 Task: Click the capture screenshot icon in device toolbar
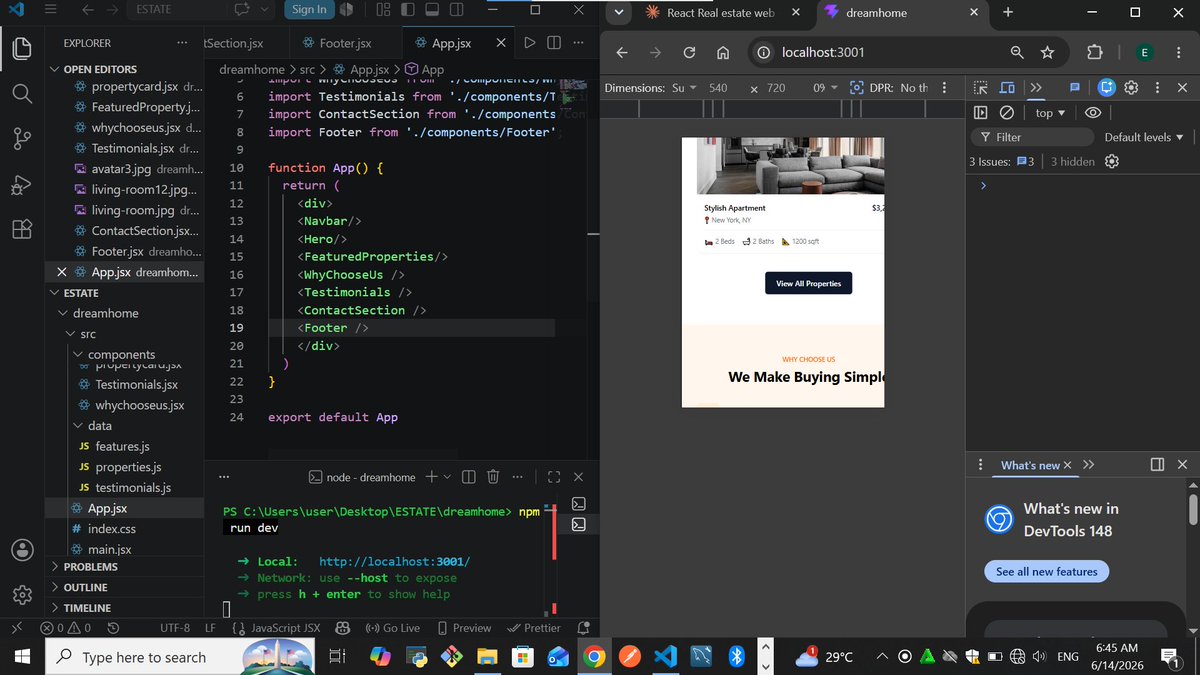pos(856,88)
